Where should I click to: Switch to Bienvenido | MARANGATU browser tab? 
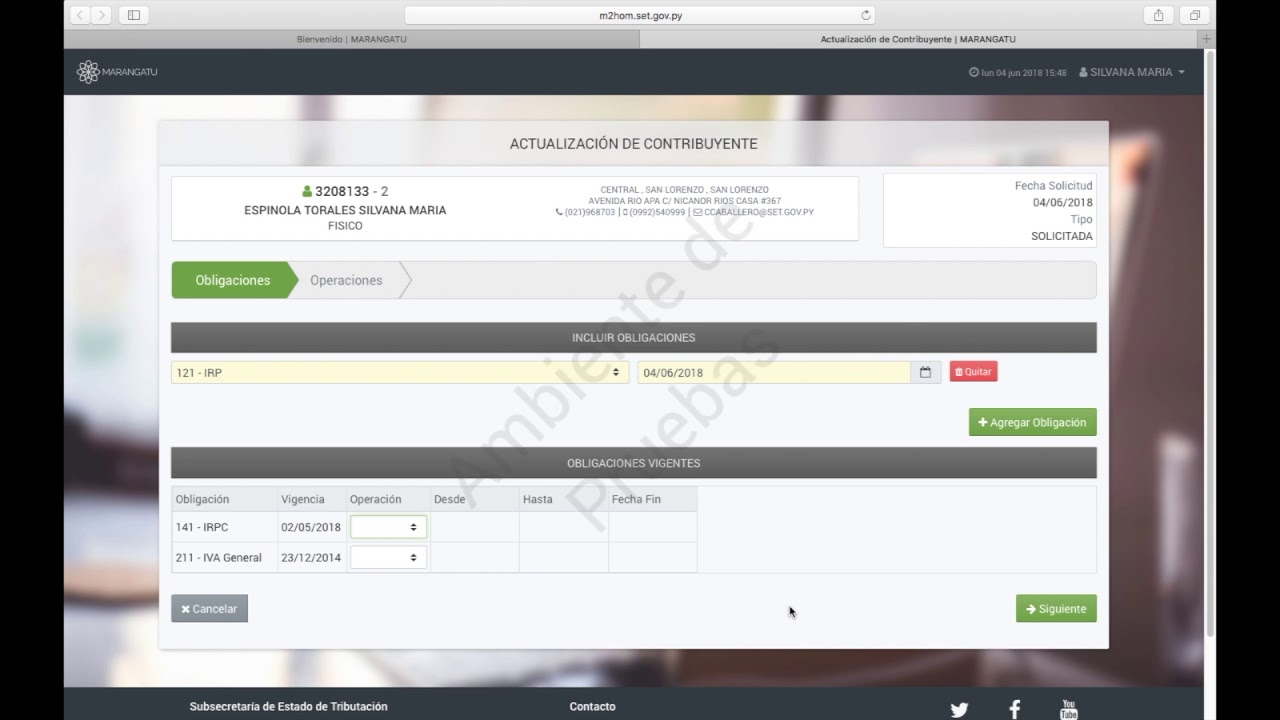351,39
